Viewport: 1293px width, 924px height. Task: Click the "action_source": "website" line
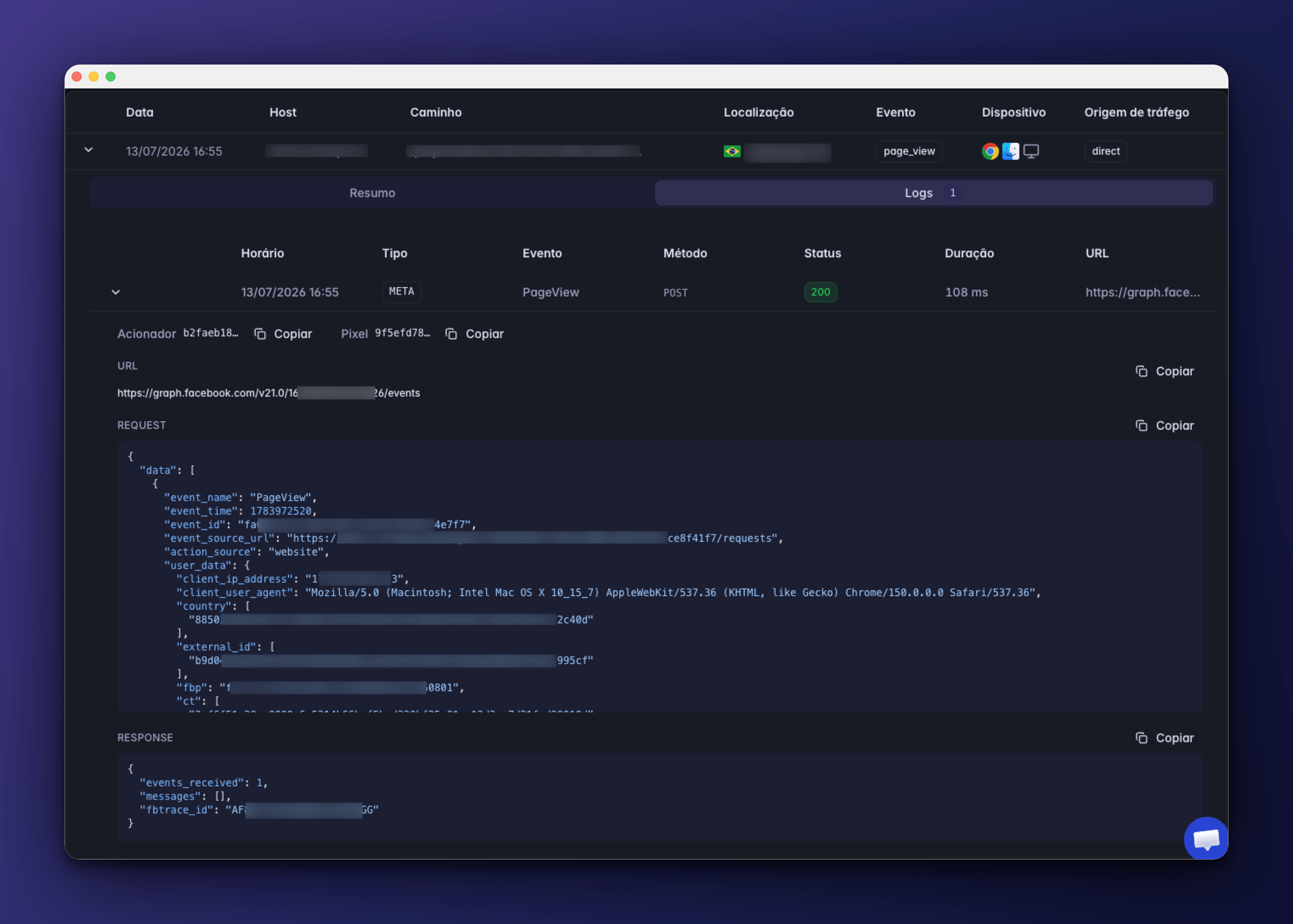(246, 552)
